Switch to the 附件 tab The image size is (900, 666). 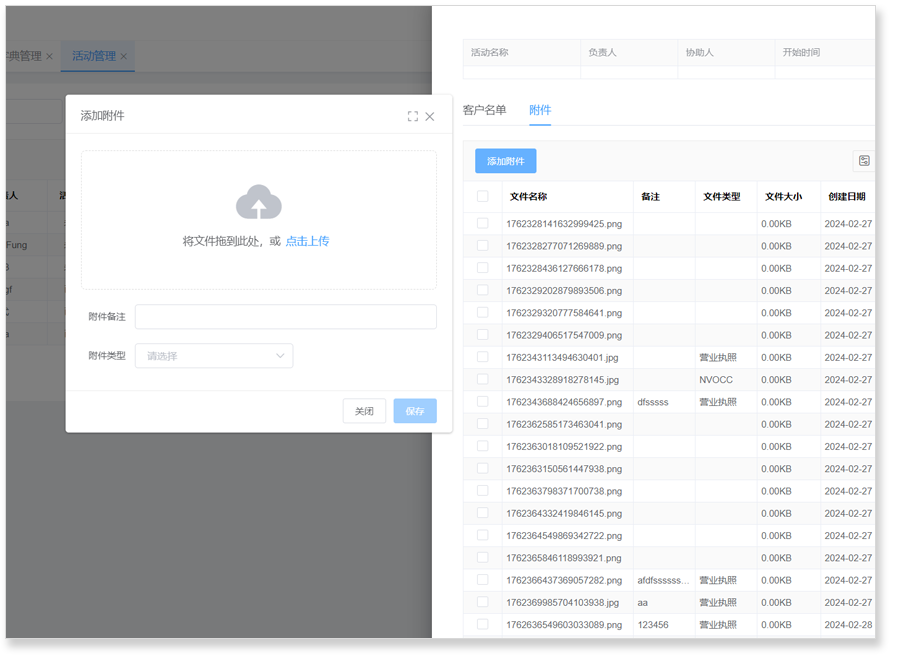(540, 110)
